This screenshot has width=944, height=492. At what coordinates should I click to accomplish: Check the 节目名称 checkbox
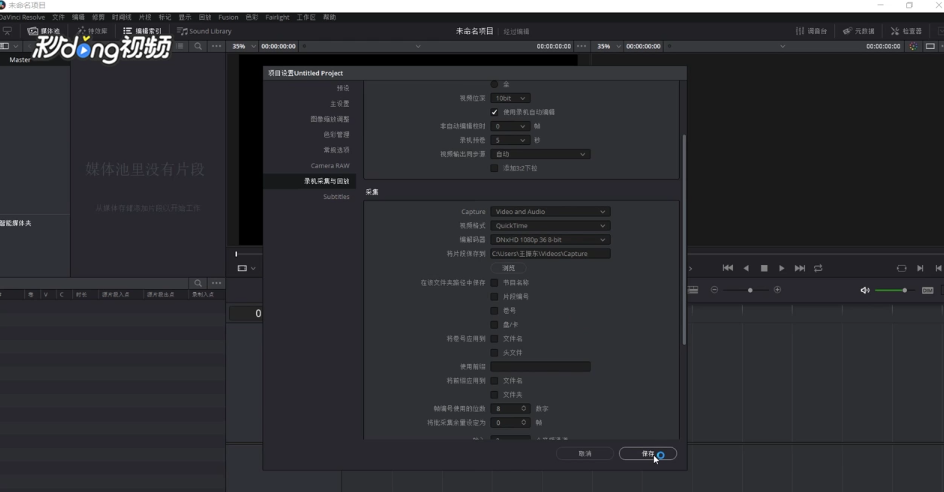[x=494, y=282]
